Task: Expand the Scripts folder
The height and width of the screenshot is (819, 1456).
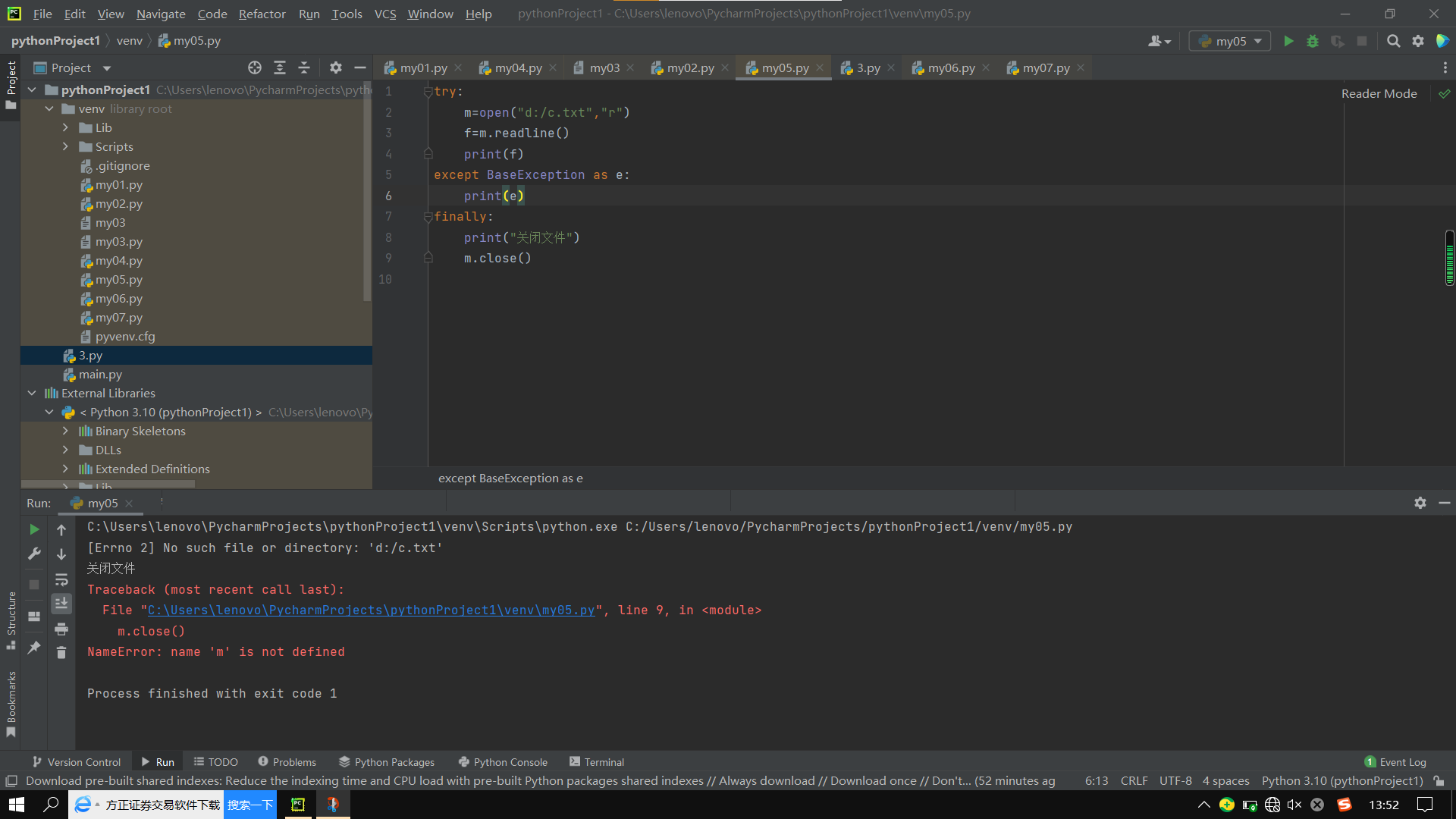Action: [x=65, y=146]
